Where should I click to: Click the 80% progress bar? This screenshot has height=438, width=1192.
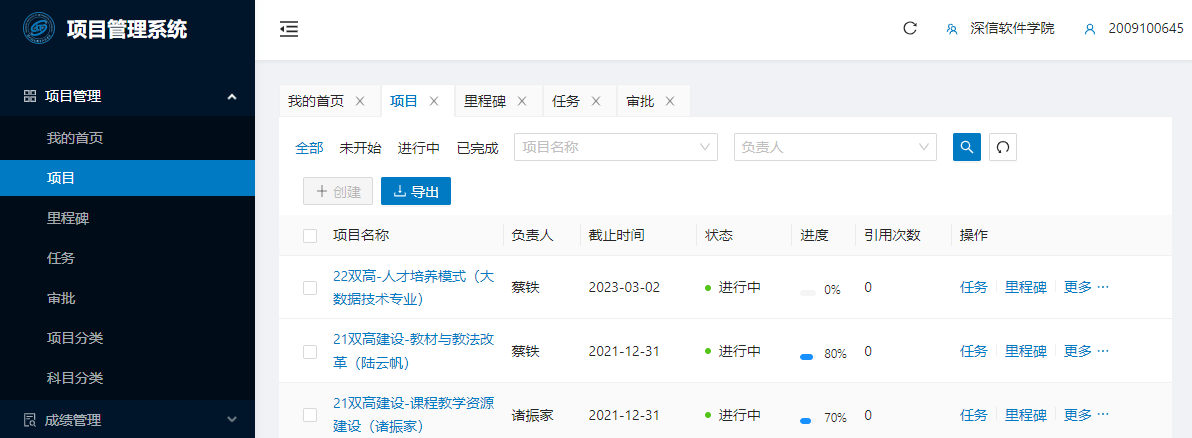[807, 353]
